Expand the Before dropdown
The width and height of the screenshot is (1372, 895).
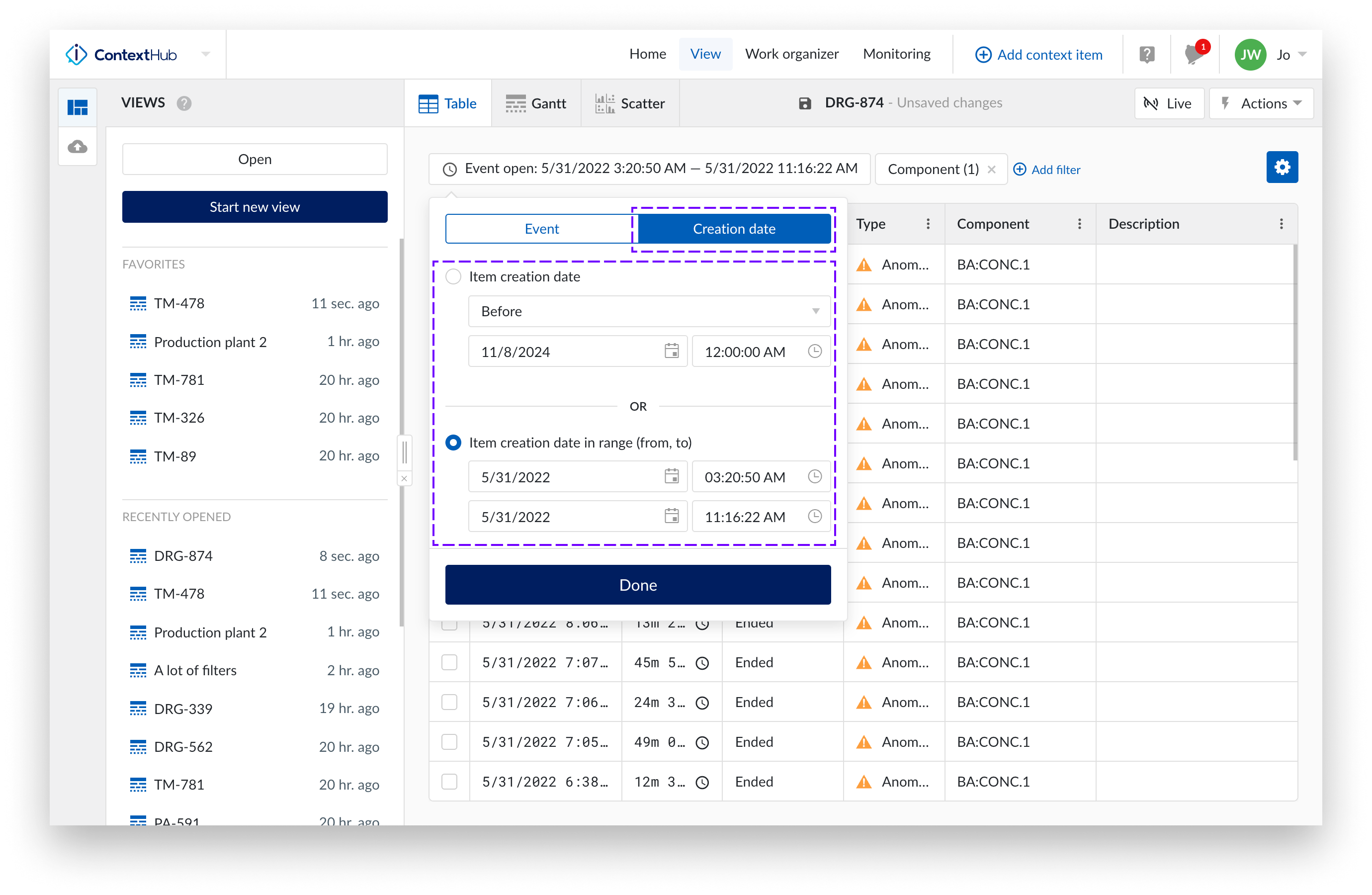649,311
